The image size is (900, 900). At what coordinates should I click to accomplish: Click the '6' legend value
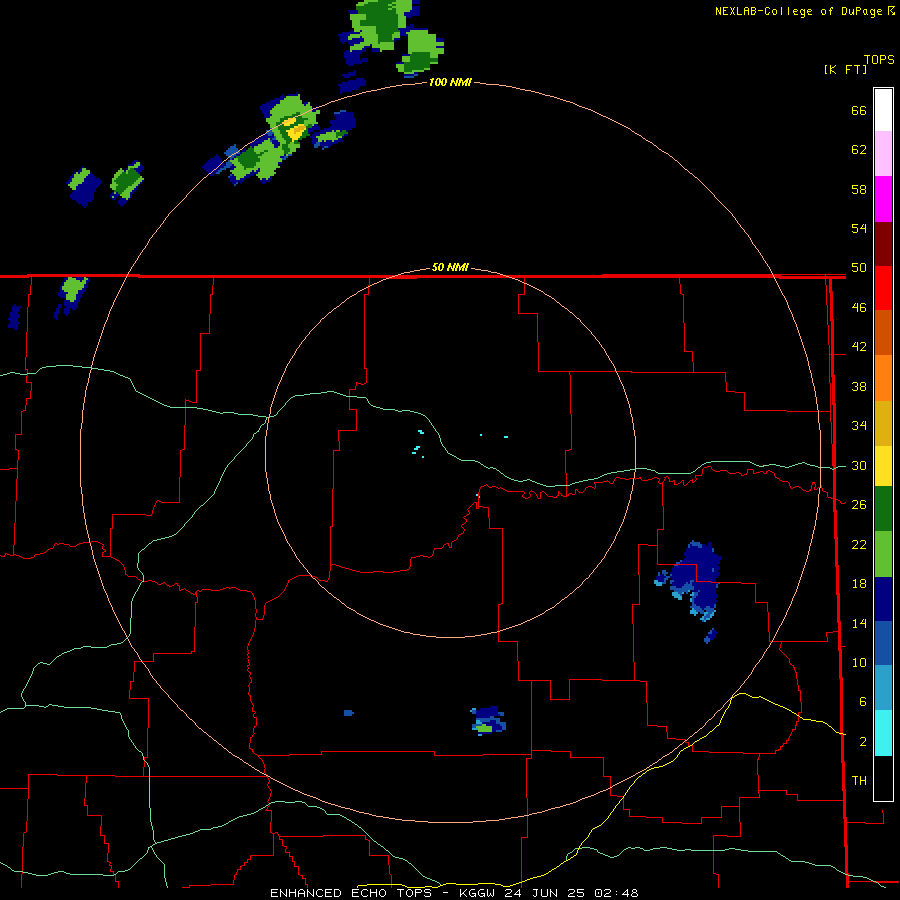862,702
